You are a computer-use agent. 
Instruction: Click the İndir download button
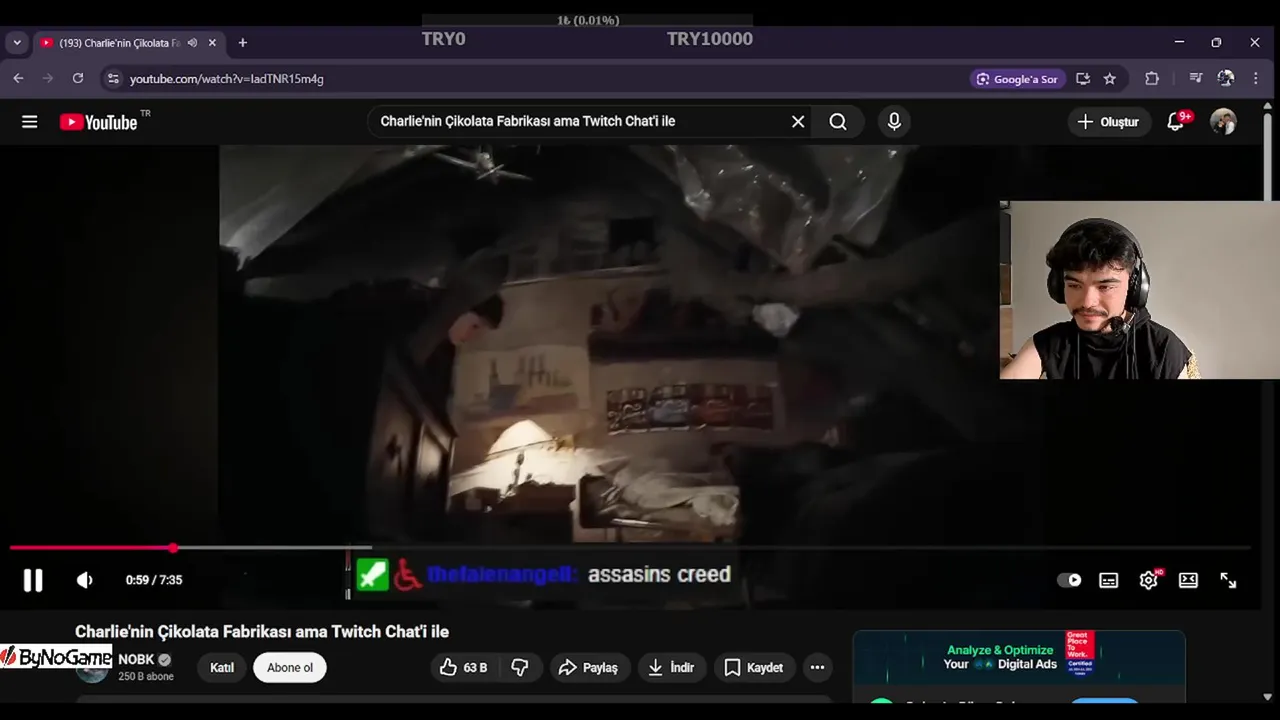(671, 667)
